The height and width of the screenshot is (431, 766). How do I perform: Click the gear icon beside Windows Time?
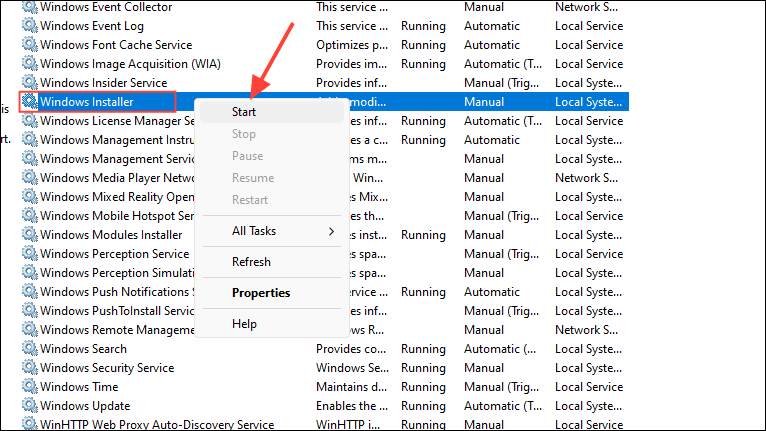[x=30, y=387]
